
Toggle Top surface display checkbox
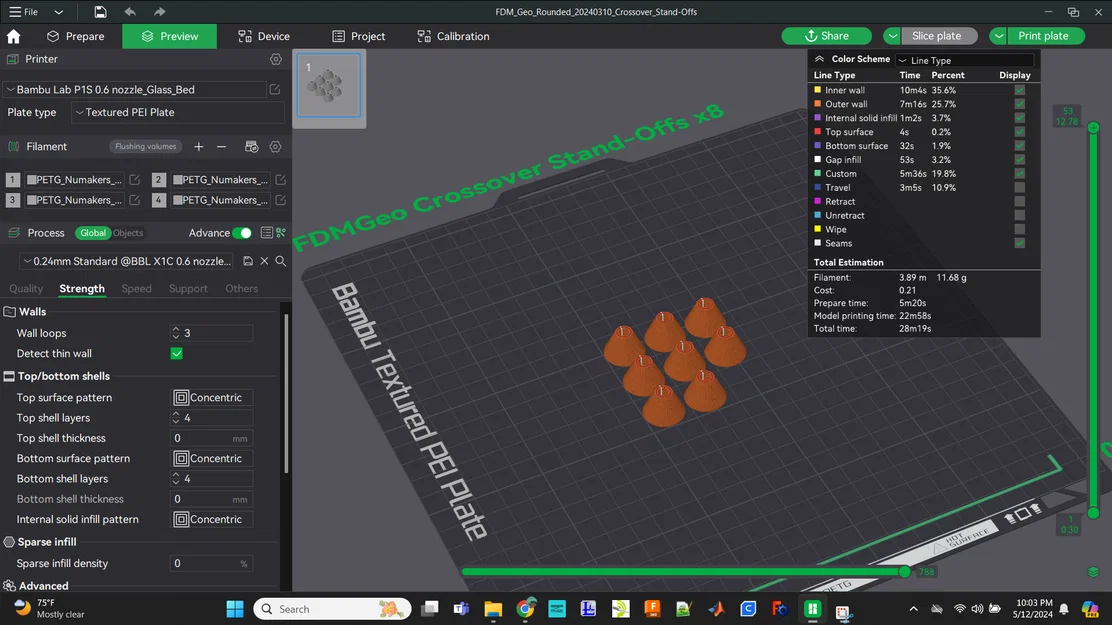[1019, 132]
